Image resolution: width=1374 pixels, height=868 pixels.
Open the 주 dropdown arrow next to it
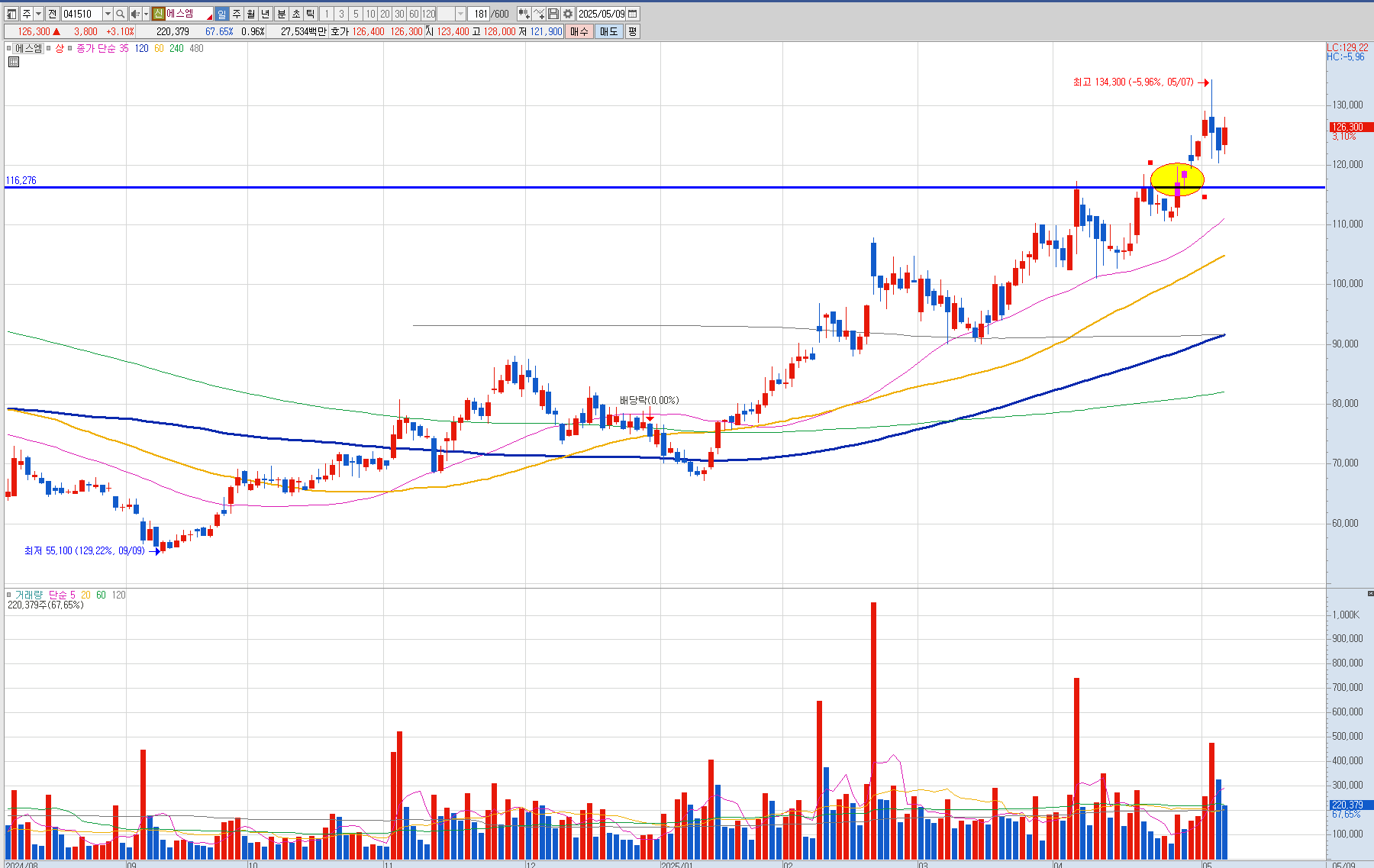click(x=37, y=14)
